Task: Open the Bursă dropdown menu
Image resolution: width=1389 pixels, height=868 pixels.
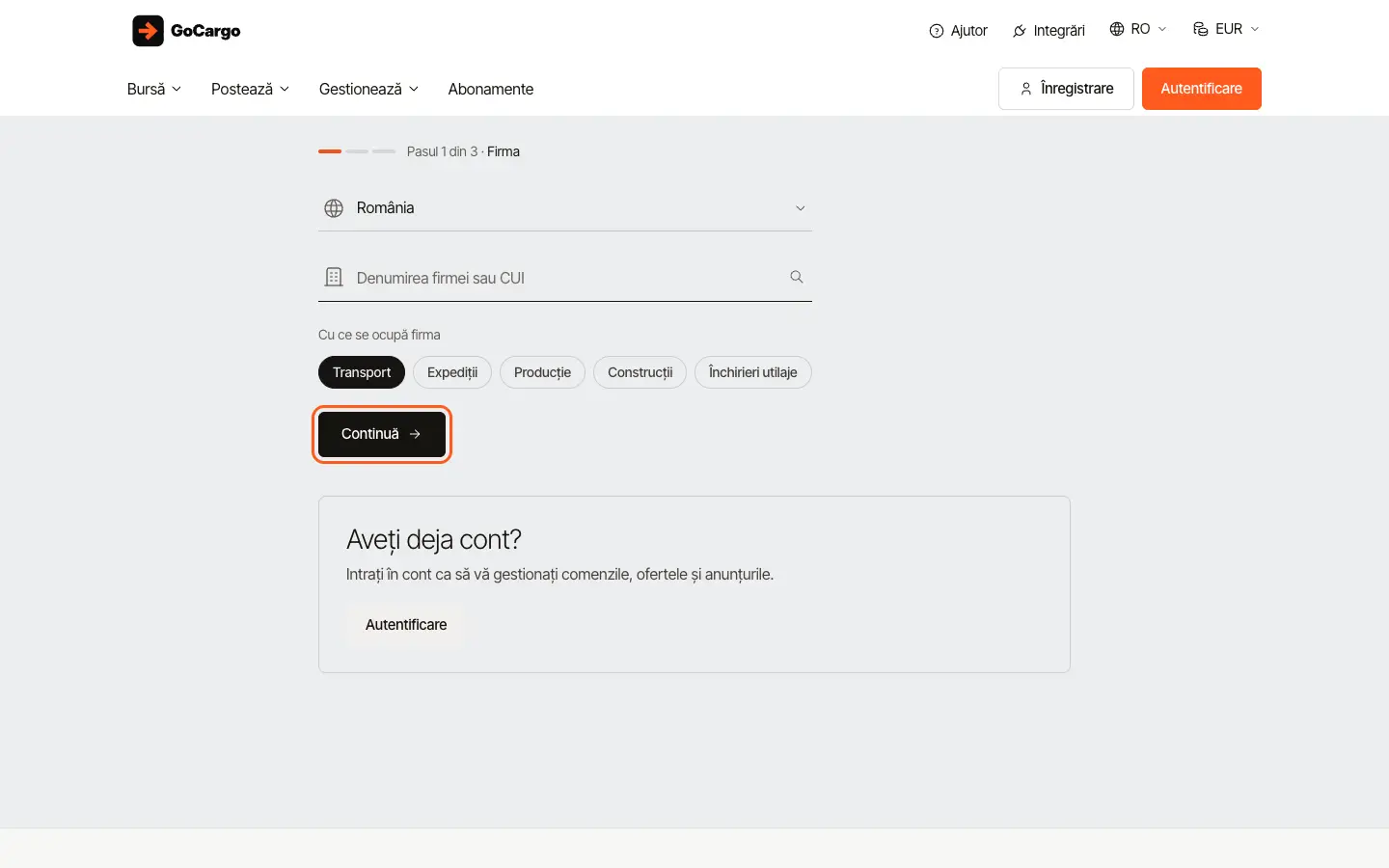Action: click(x=154, y=89)
